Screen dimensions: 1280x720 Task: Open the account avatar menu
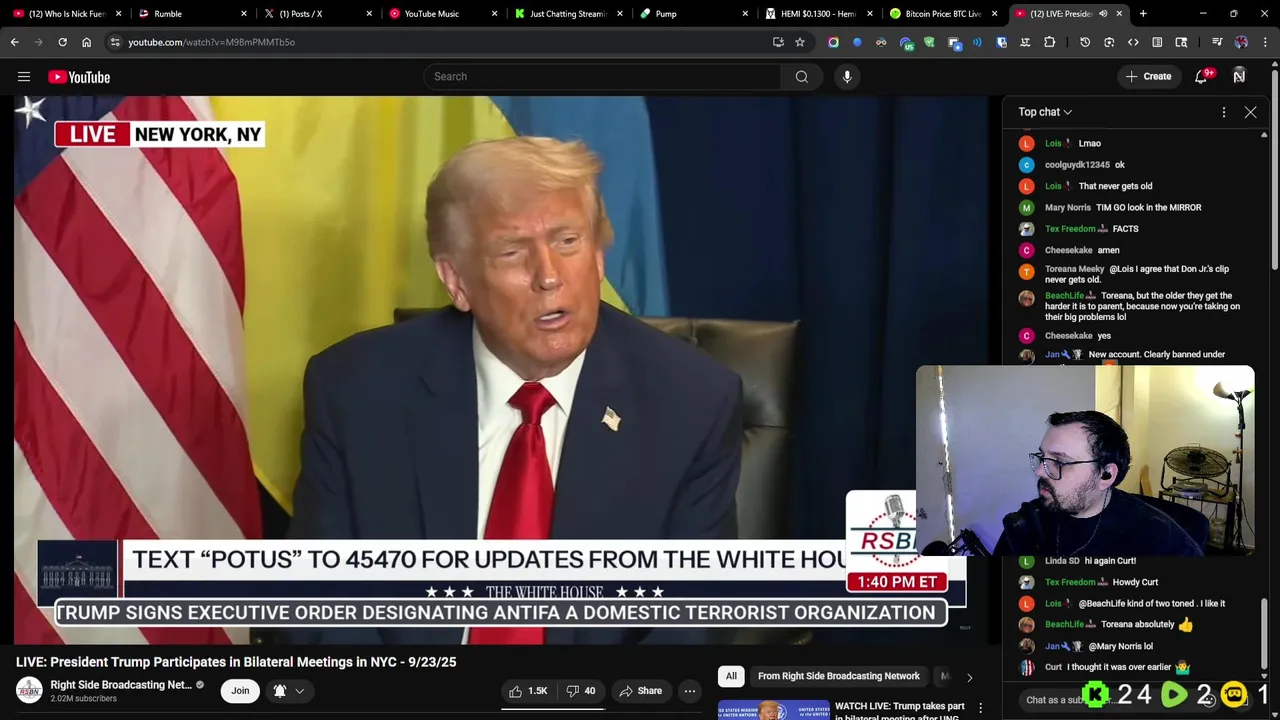pyautogui.click(x=1239, y=77)
